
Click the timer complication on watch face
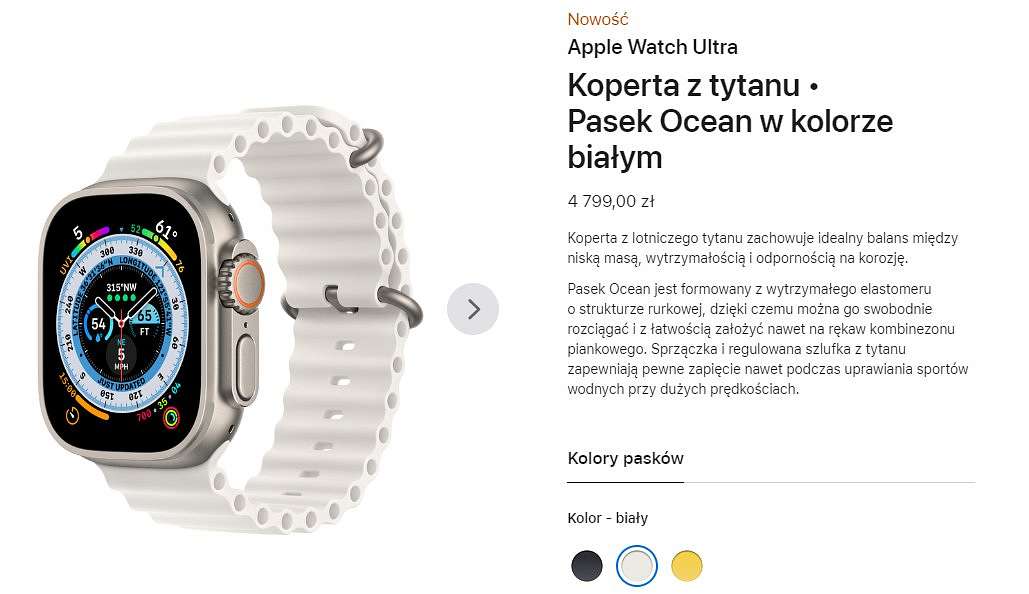72,415
